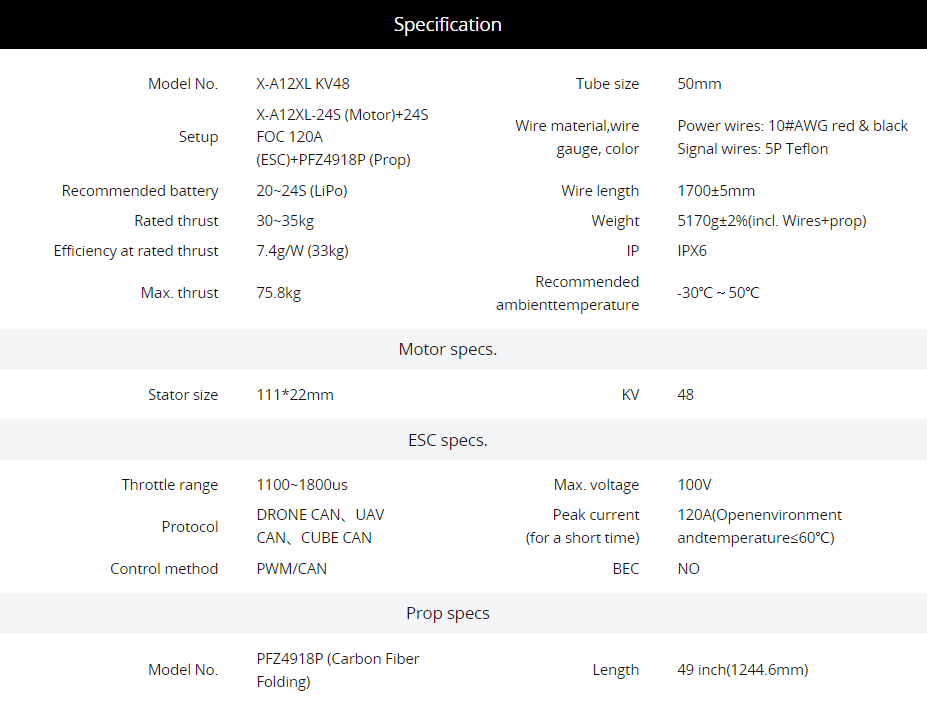Image resolution: width=927 pixels, height=713 pixels.
Task: Click the Throttle range 1100~1800us value
Action: click(302, 485)
